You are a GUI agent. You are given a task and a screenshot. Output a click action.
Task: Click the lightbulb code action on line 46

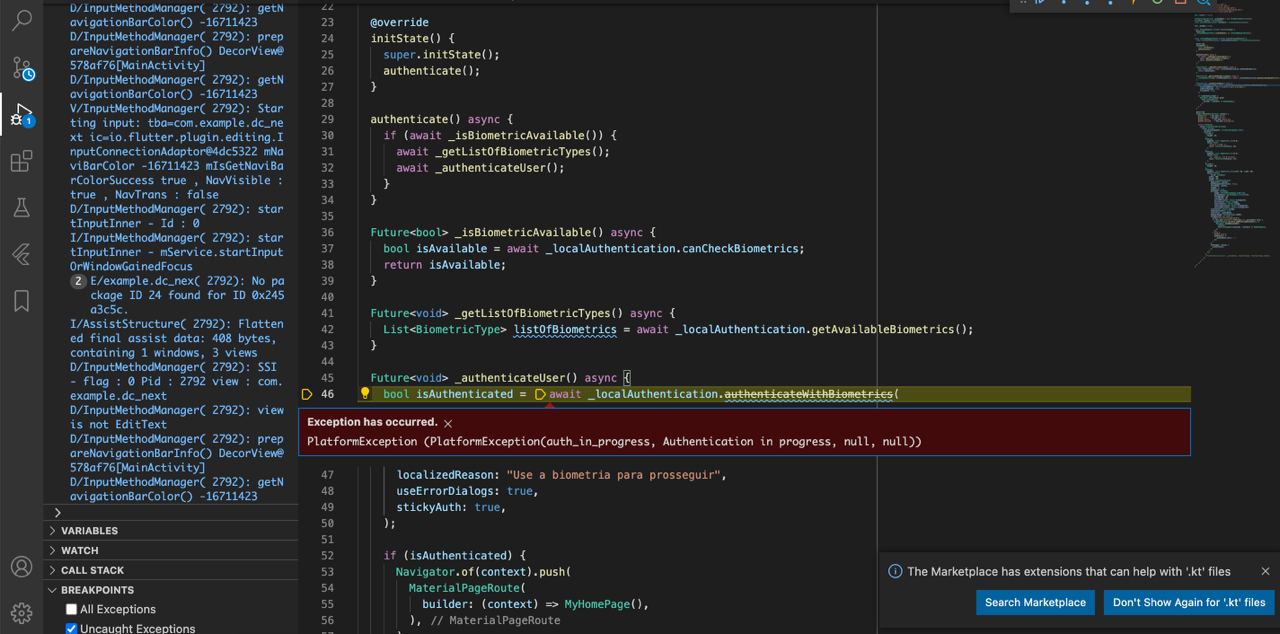coord(365,393)
